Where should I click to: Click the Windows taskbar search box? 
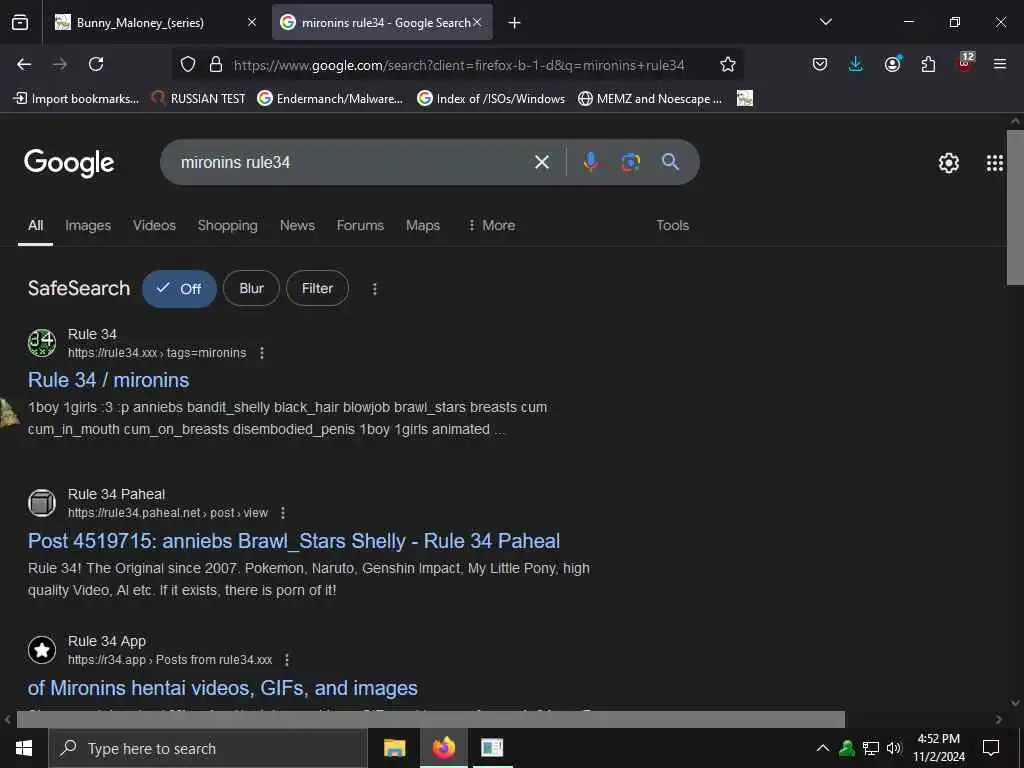[x=208, y=748]
